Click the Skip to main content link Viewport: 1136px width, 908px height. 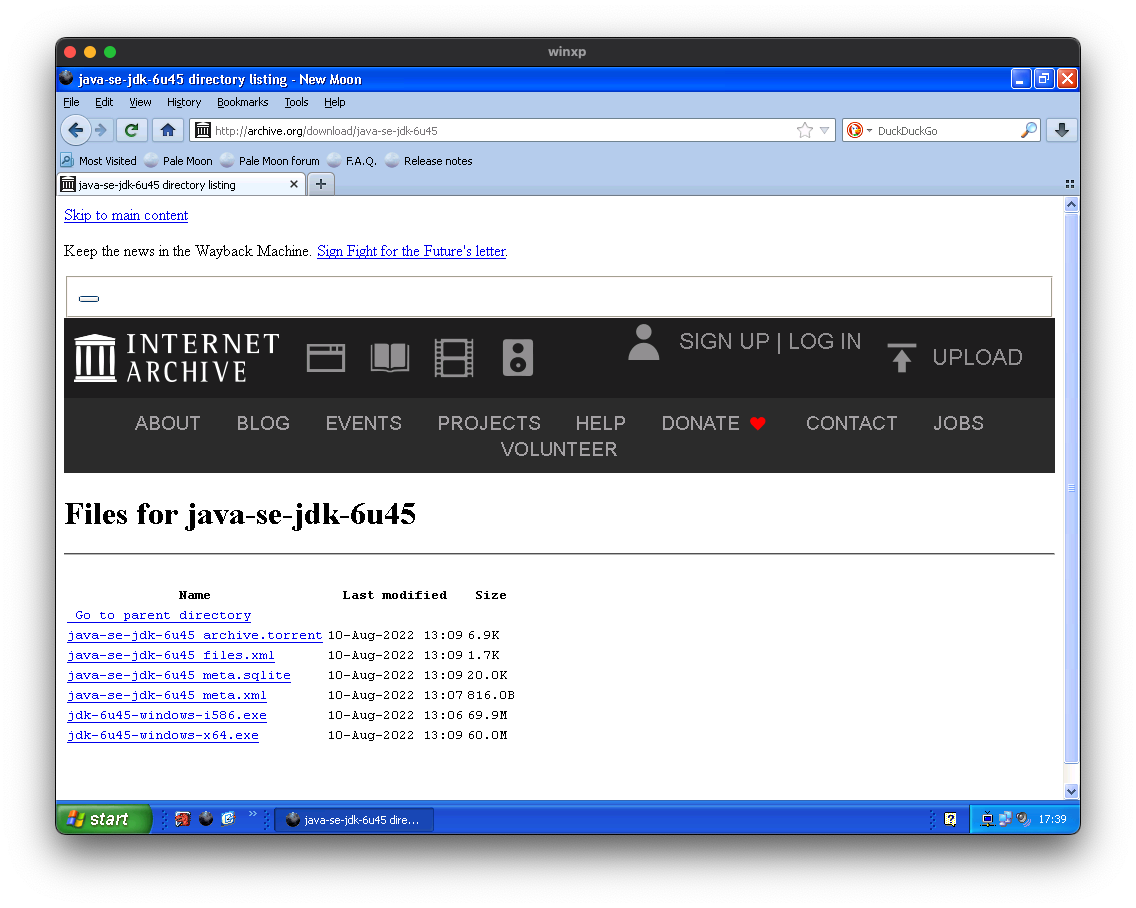coord(126,215)
